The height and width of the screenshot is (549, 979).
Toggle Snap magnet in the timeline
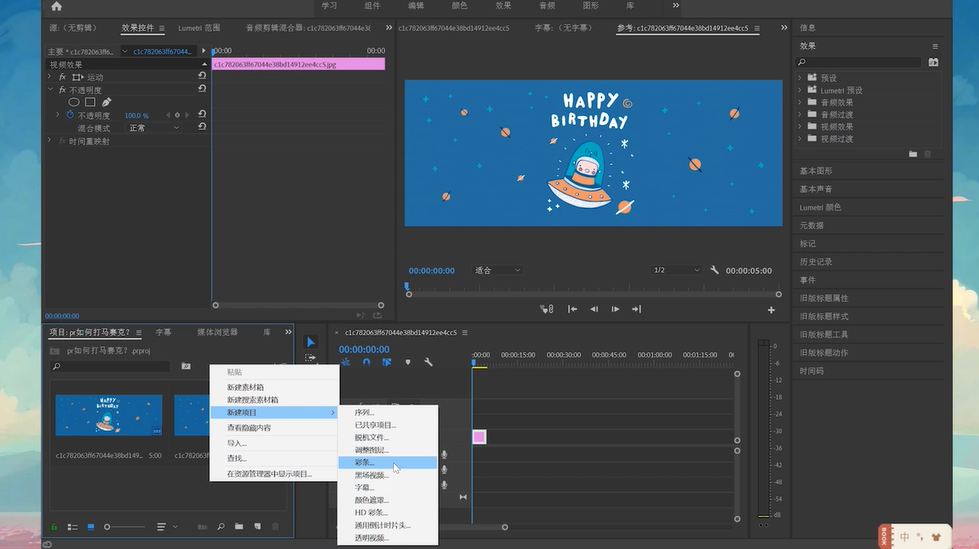367,362
